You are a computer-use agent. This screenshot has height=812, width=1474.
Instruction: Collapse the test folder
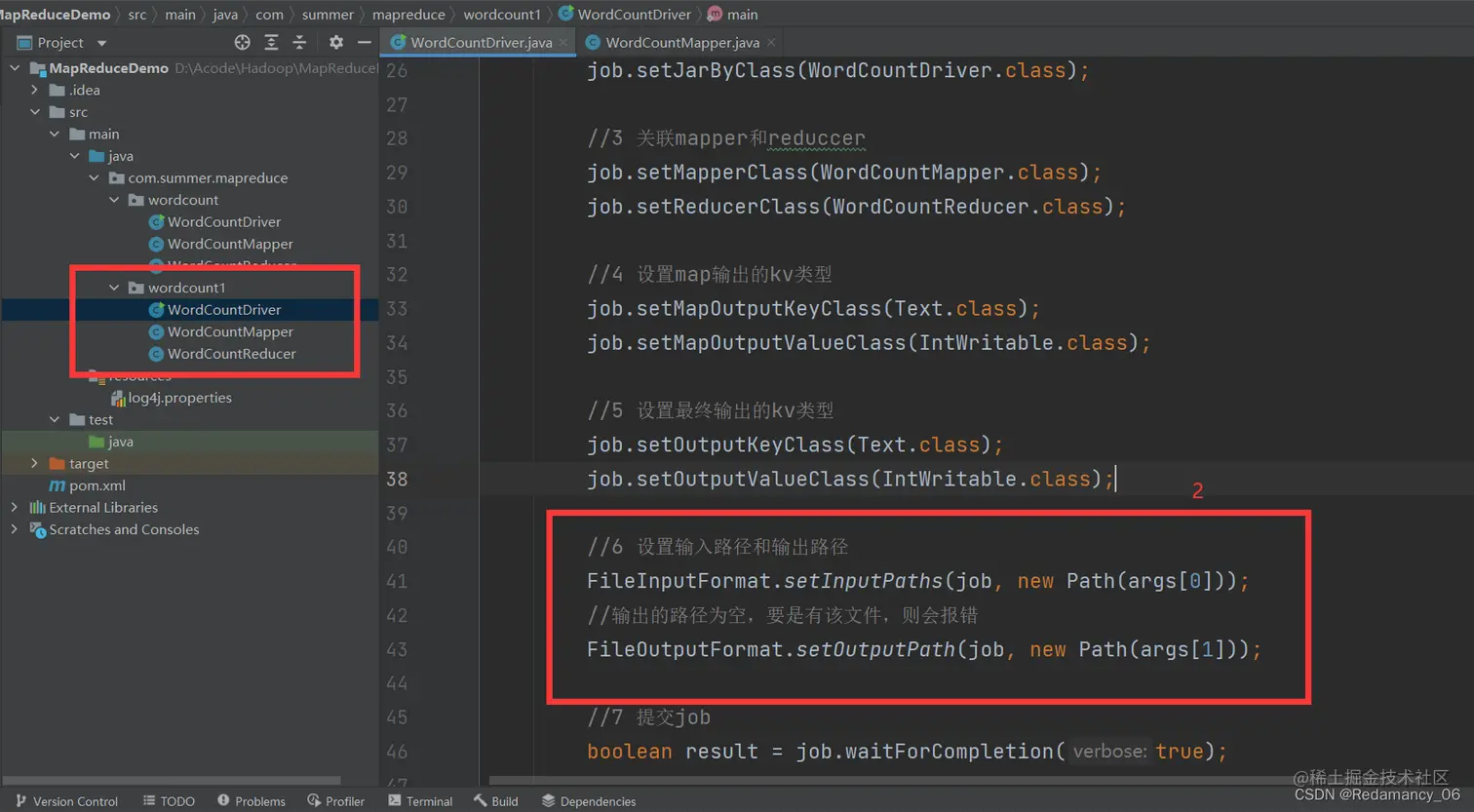pyautogui.click(x=55, y=419)
